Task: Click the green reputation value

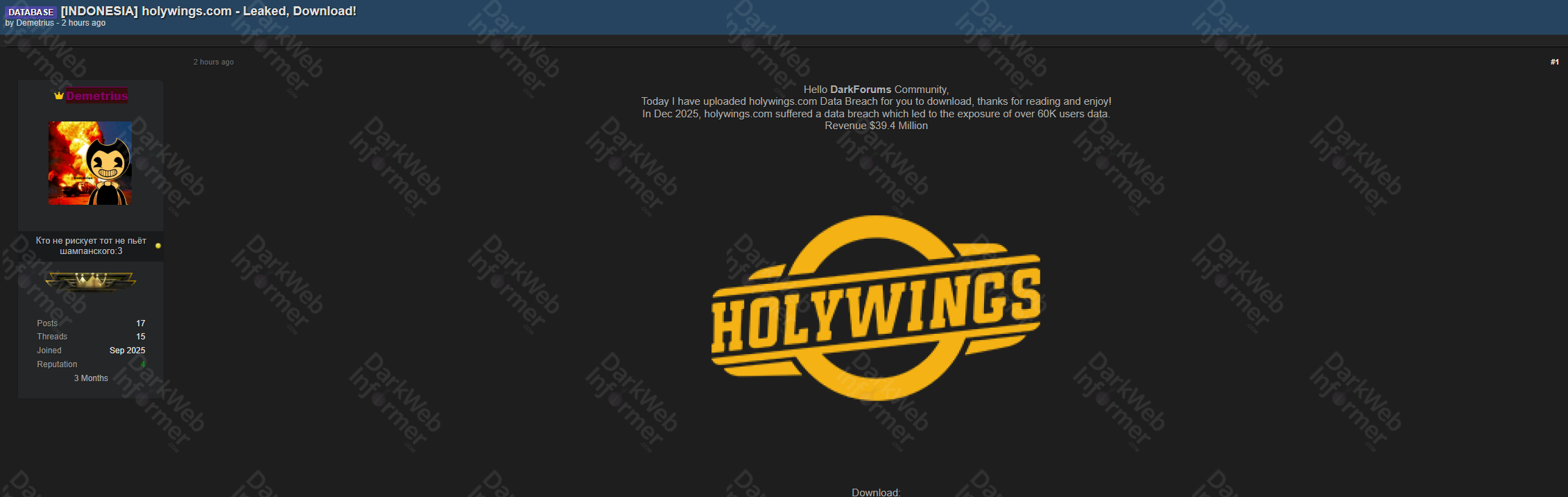Action: (143, 364)
